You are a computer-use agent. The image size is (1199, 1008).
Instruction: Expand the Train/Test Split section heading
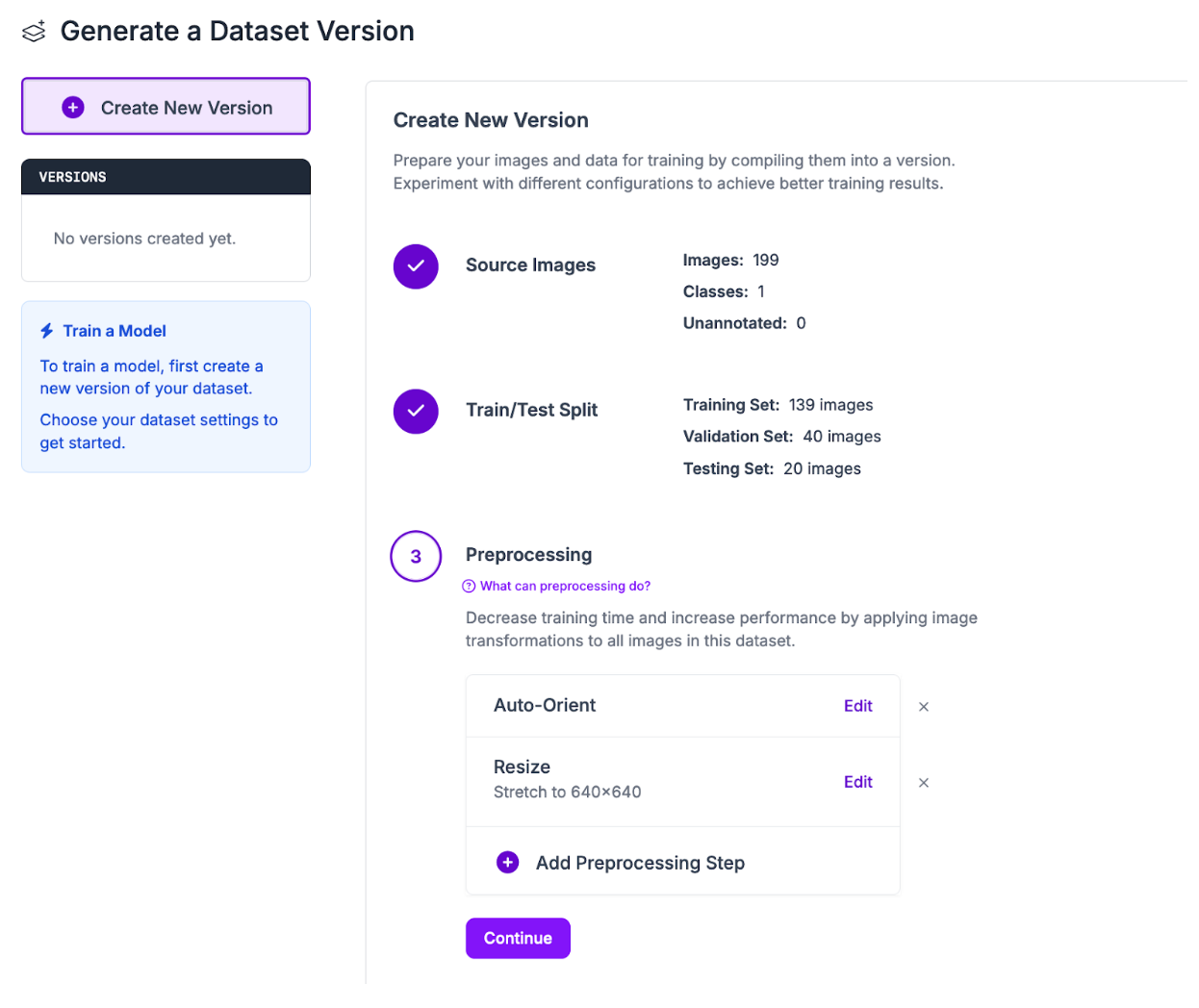[x=531, y=410]
